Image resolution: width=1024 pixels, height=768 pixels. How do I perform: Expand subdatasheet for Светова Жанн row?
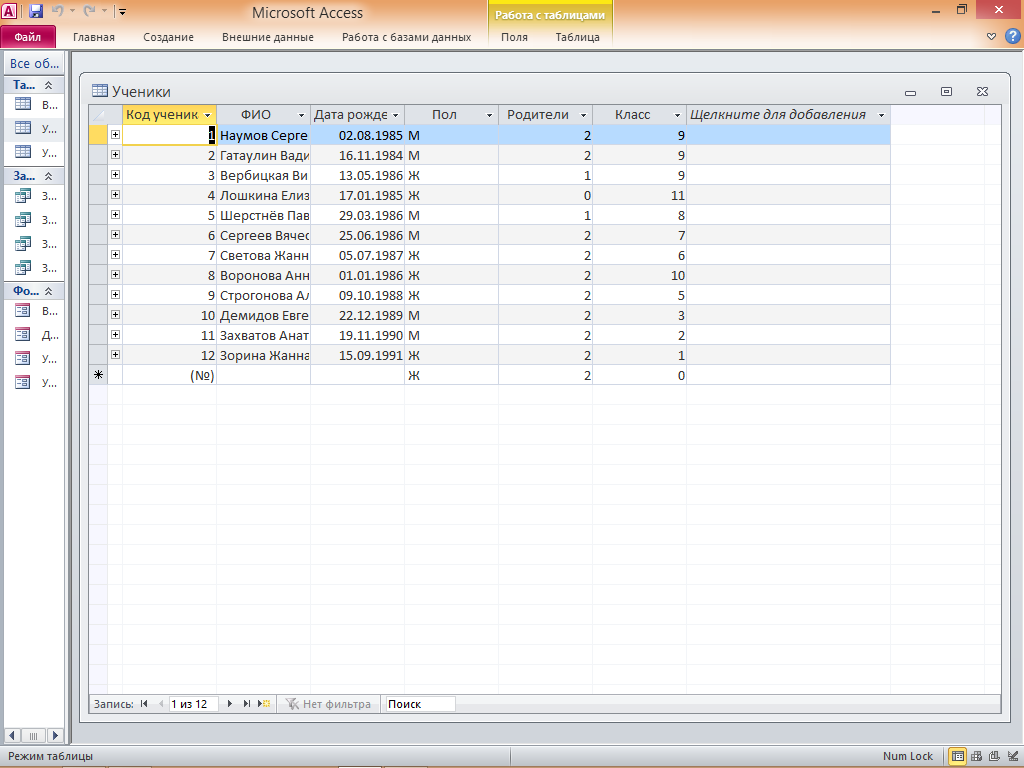[115, 255]
